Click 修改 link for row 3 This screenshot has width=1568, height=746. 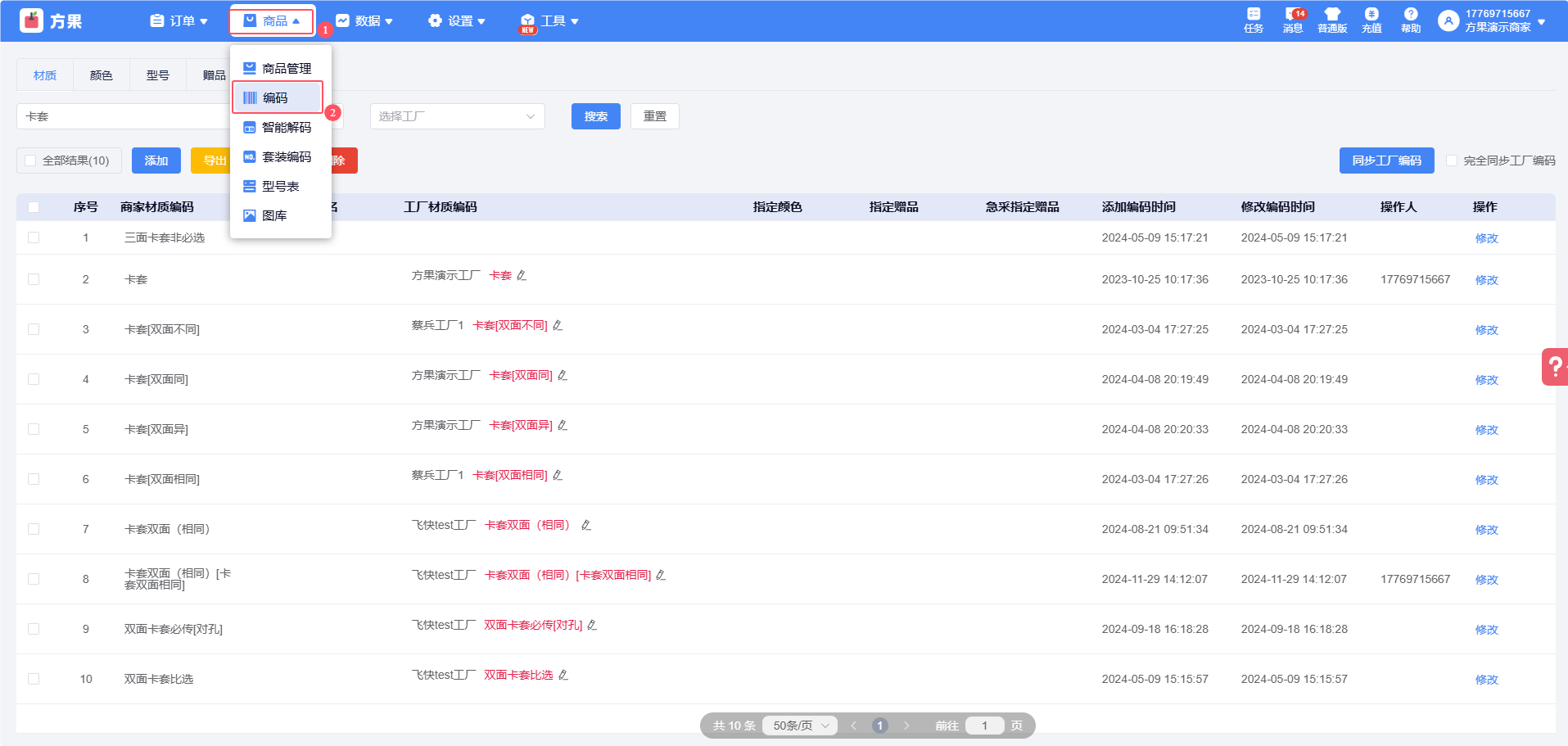(x=1486, y=330)
